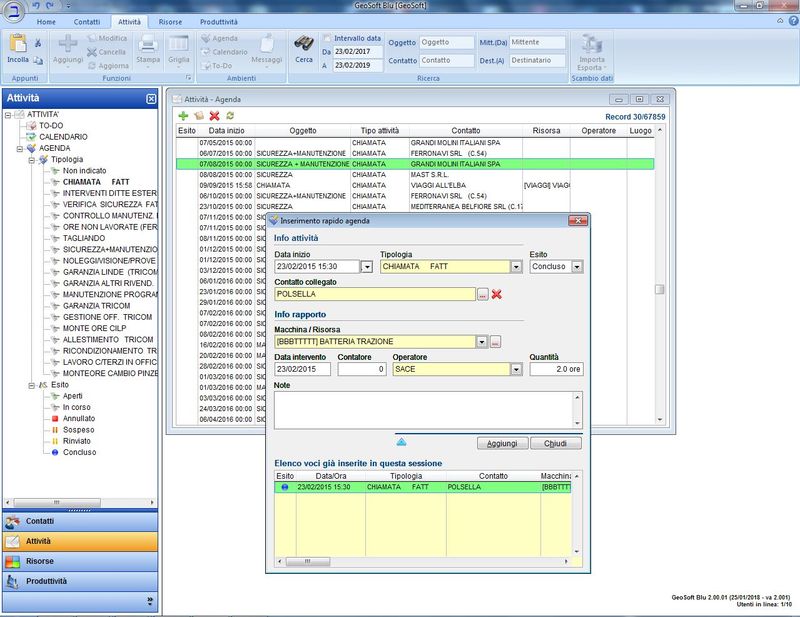Open the edit-record icon in Agenda toolbar
This screenshot has height=617, width=800.
[x=199, y=116]
